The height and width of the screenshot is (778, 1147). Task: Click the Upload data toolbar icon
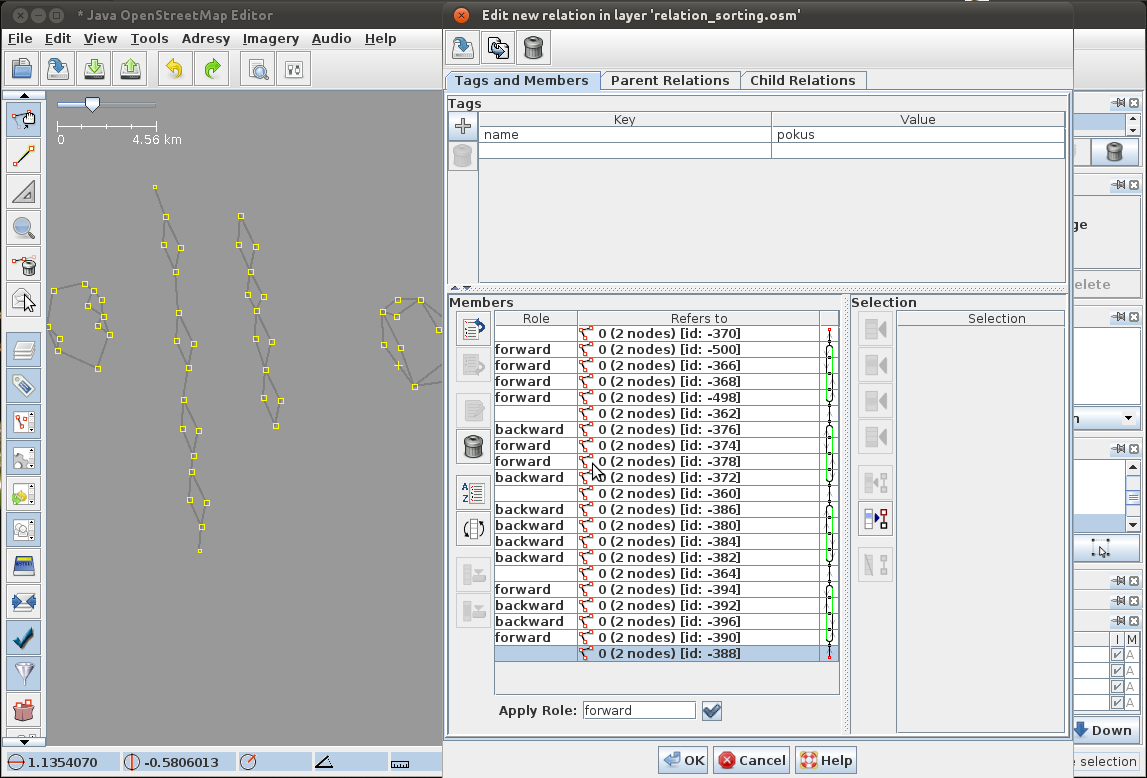[x=130, y=69]
